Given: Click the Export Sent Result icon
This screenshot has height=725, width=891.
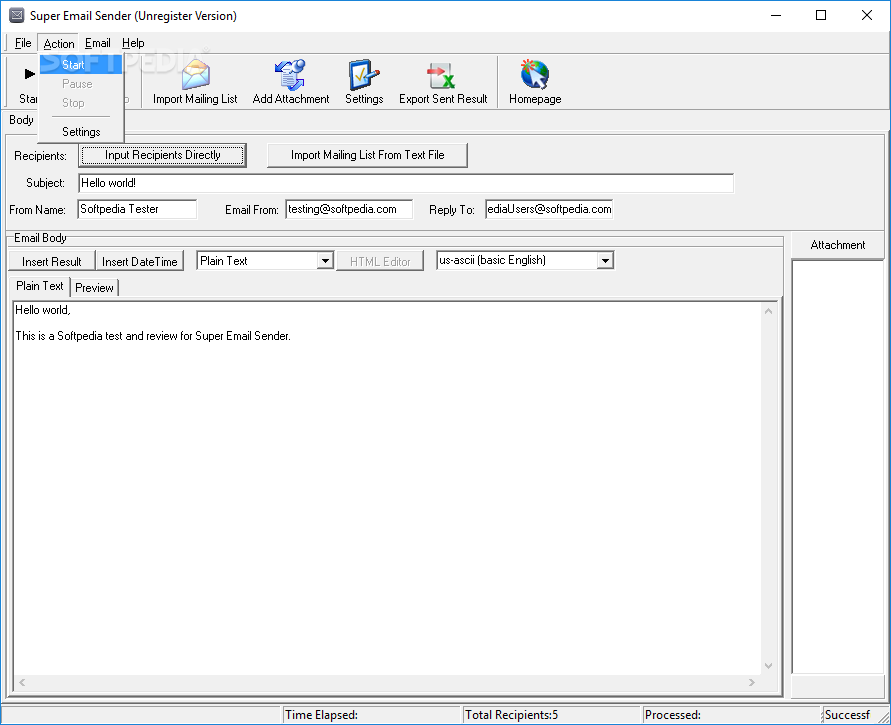Looking at the screenshot, I should point(442,75).
